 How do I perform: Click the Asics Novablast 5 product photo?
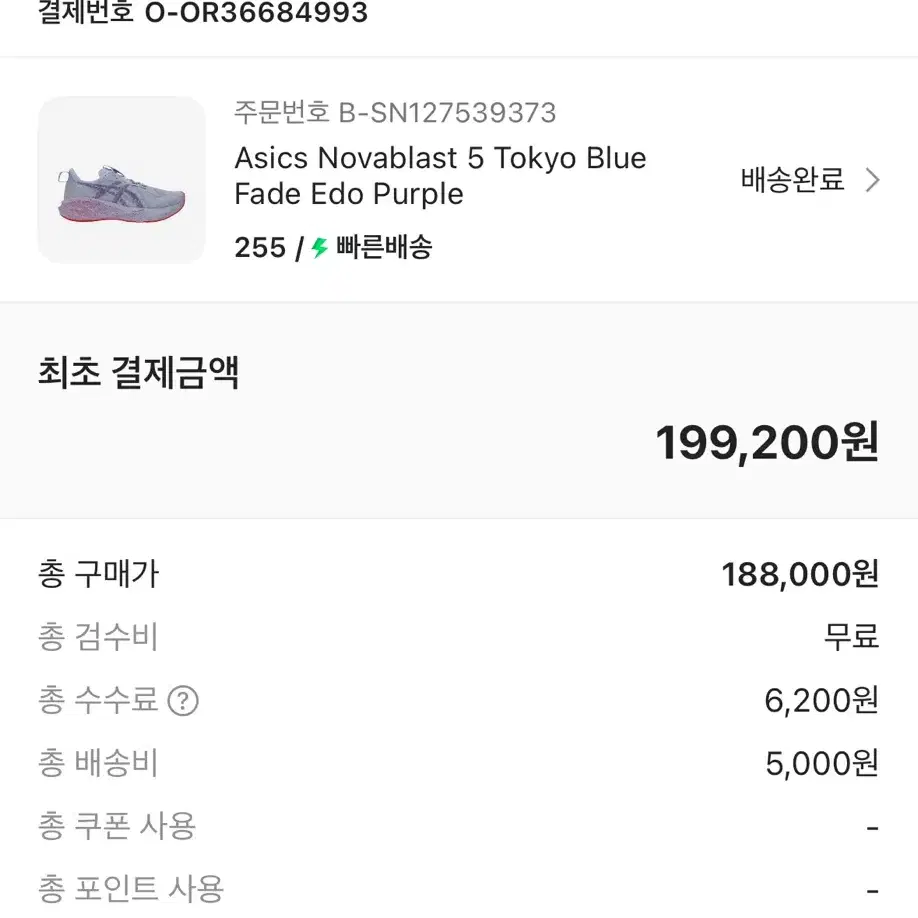(121, 180)
